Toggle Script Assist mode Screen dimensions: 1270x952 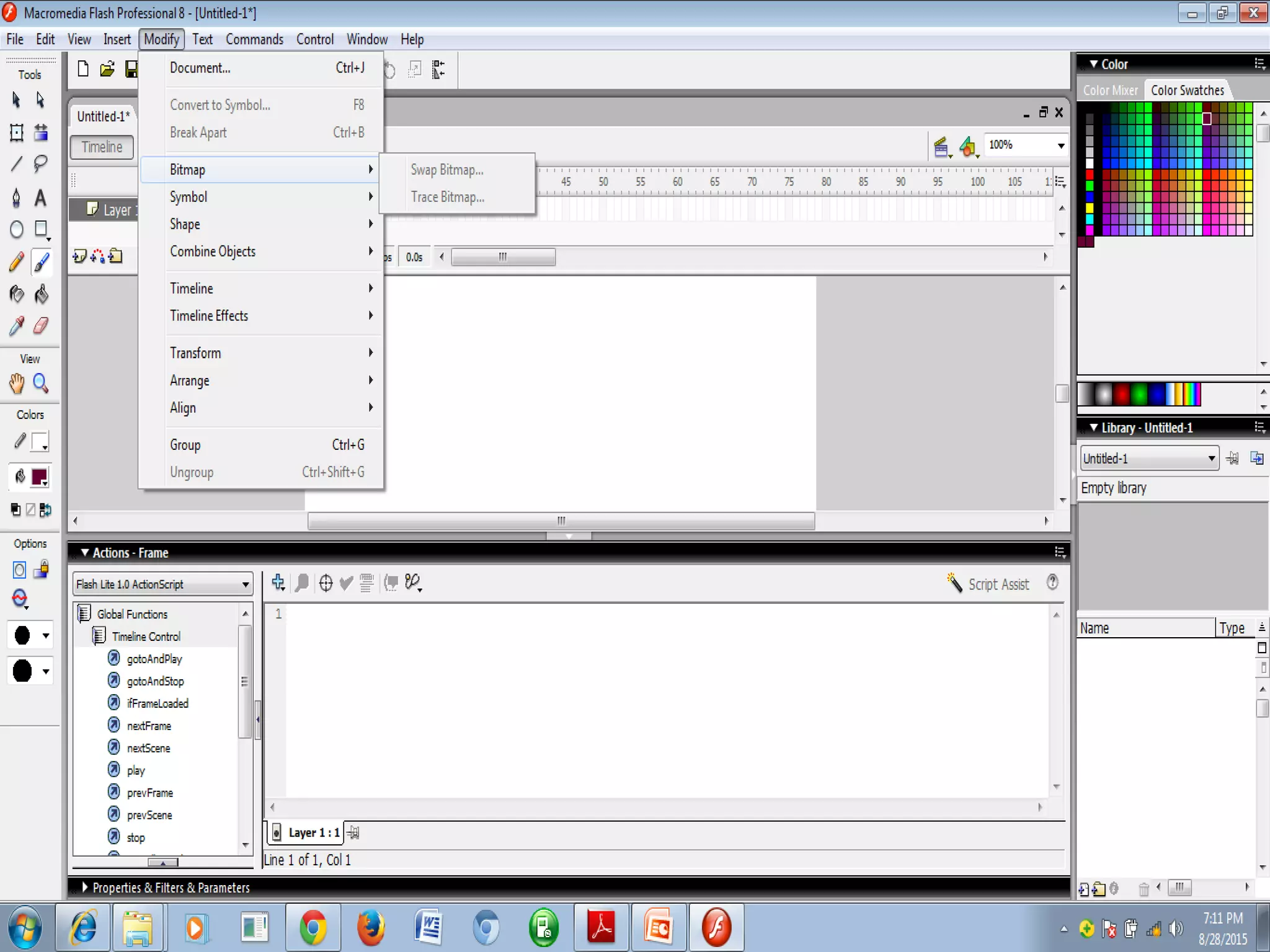[988, 584]
